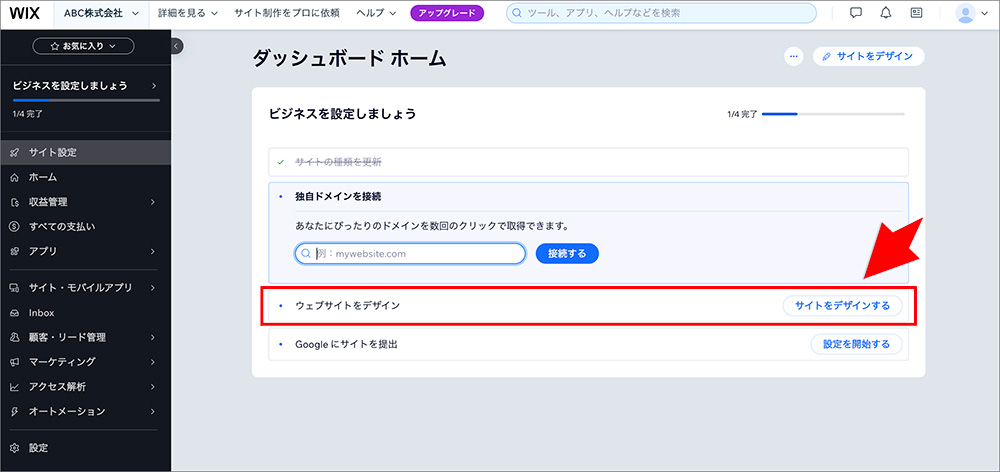Open the news card icon beside the bell
Image resolution: width=1000 pixels, height=472 pixels.
point(916,13)
